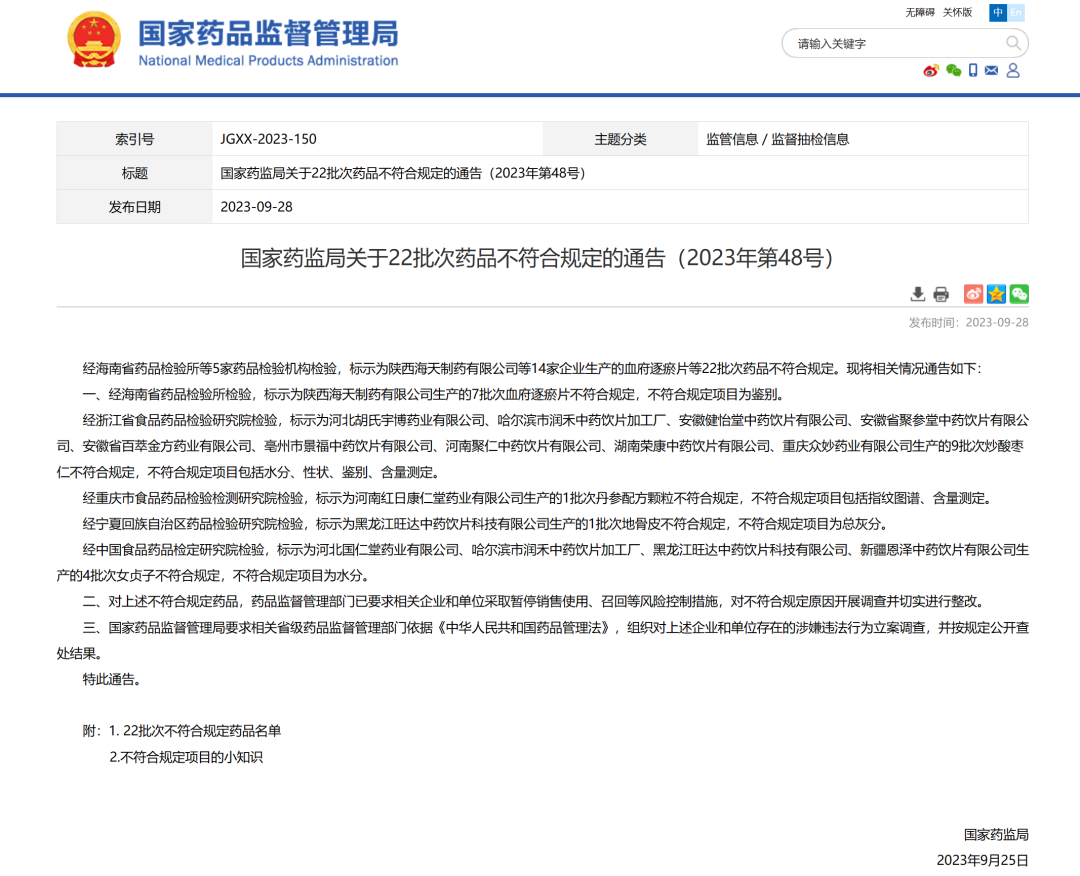This screenshot has width=1080, height=876.
Task: Click the 索引号 label cell
Action: 134,139
